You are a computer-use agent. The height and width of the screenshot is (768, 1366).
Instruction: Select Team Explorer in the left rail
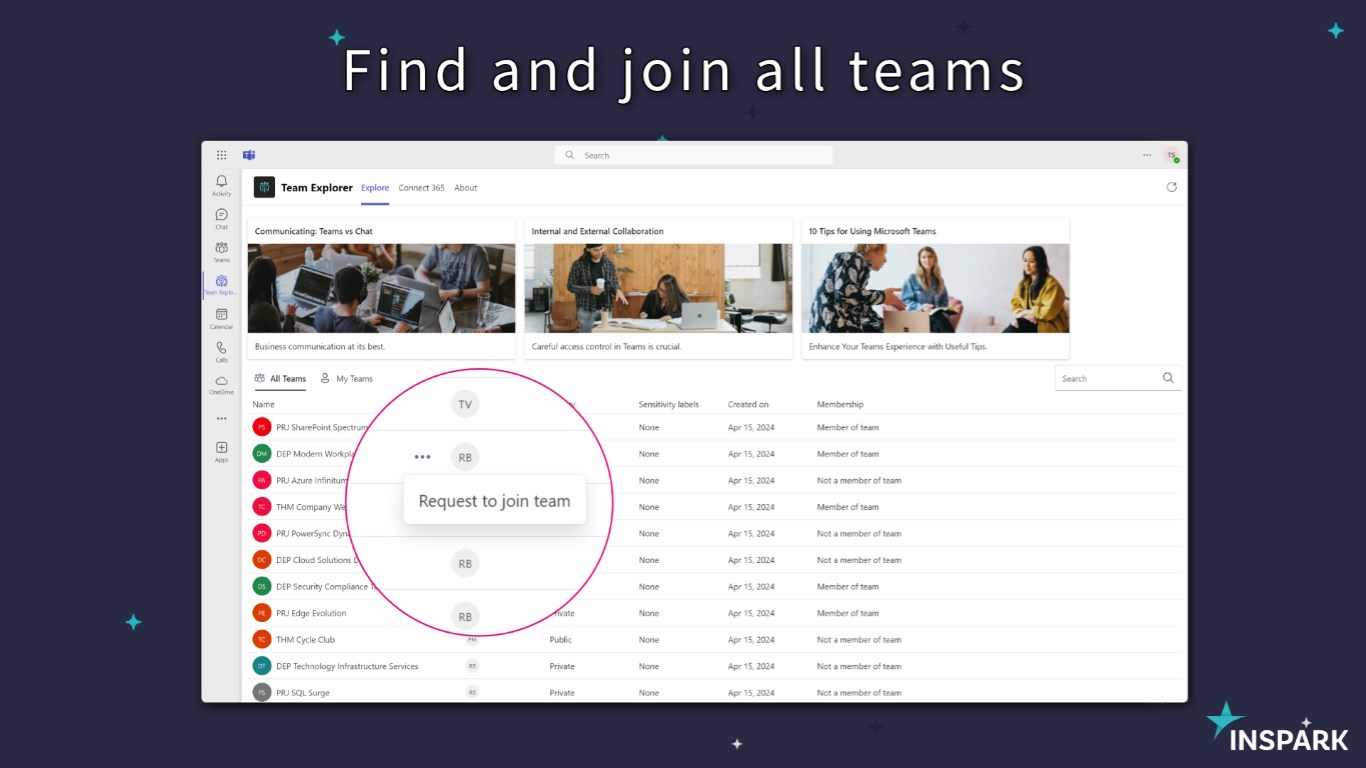221,286
